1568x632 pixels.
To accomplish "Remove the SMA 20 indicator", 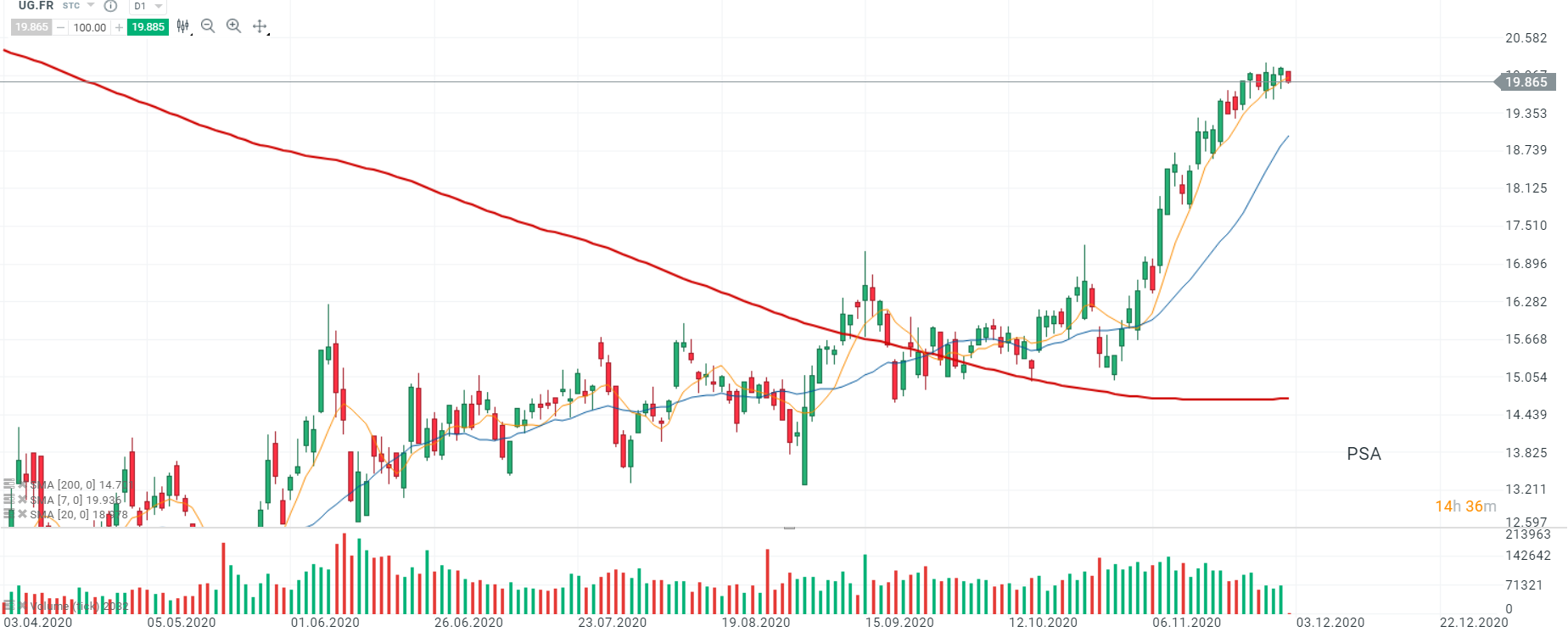I will pyautogui.click(x=22, y=514).
